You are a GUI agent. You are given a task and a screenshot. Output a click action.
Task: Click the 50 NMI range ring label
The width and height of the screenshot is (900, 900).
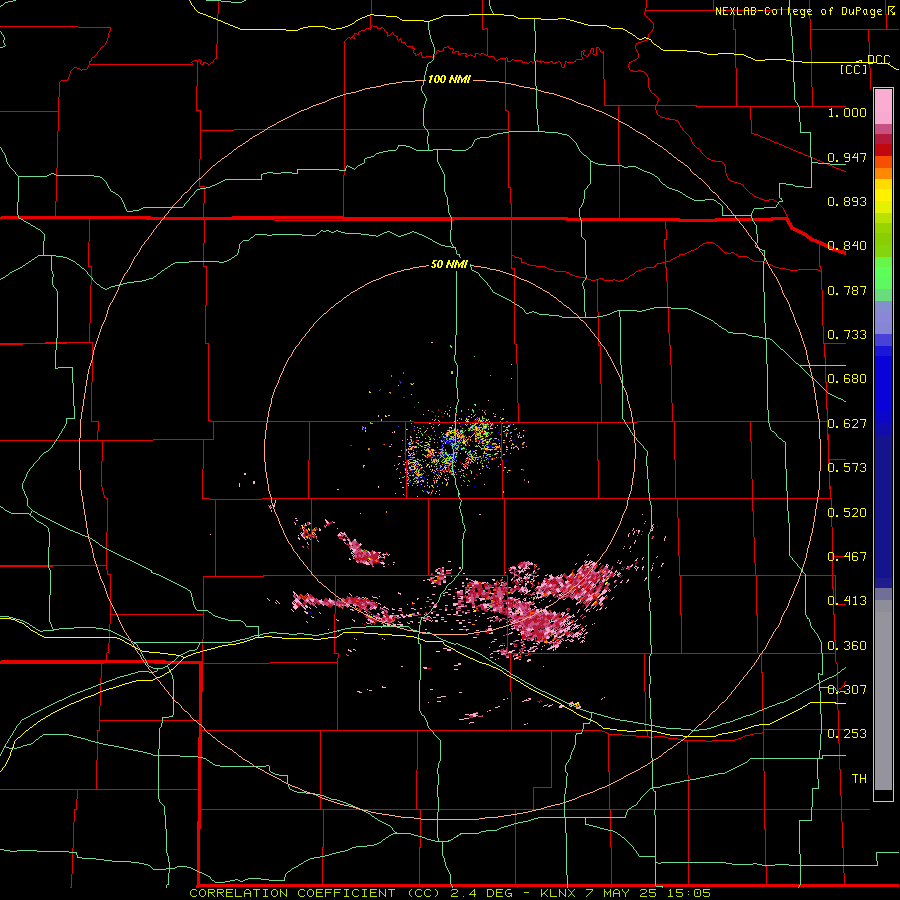[x=449, y=264]
